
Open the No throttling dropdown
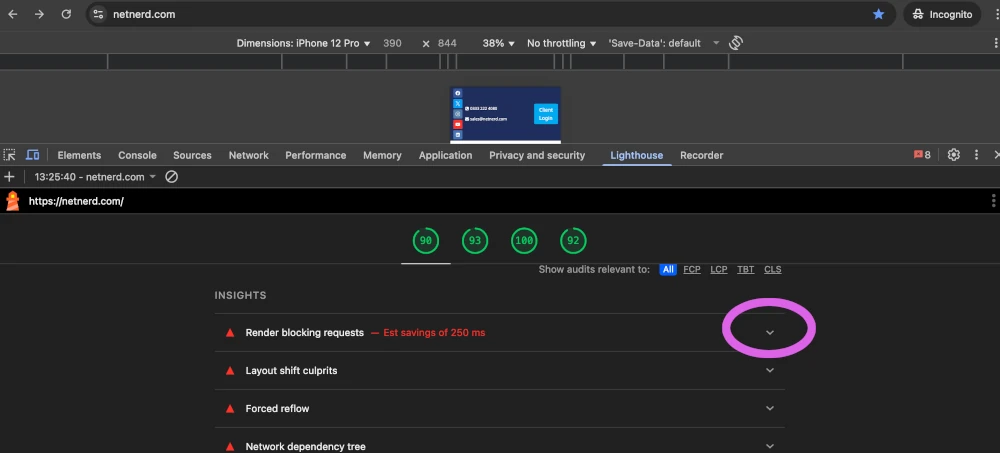point(561,44)
